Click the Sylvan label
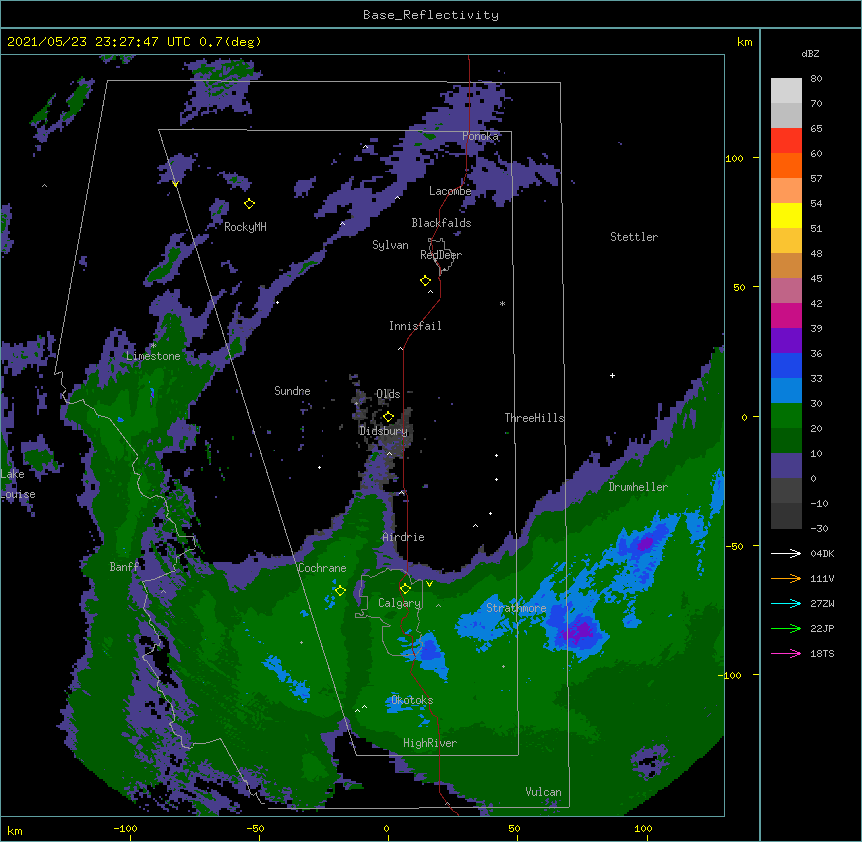The image size is (862, 842). (x=390, y=245)
